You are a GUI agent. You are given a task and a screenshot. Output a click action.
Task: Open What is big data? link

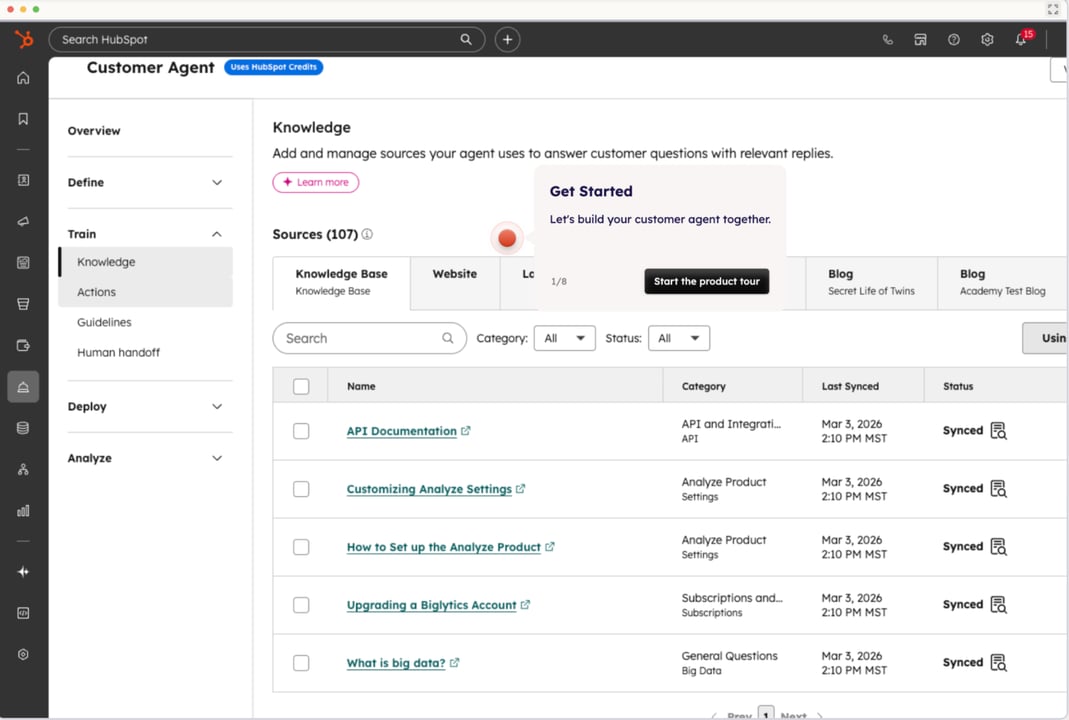pos(395,663)
